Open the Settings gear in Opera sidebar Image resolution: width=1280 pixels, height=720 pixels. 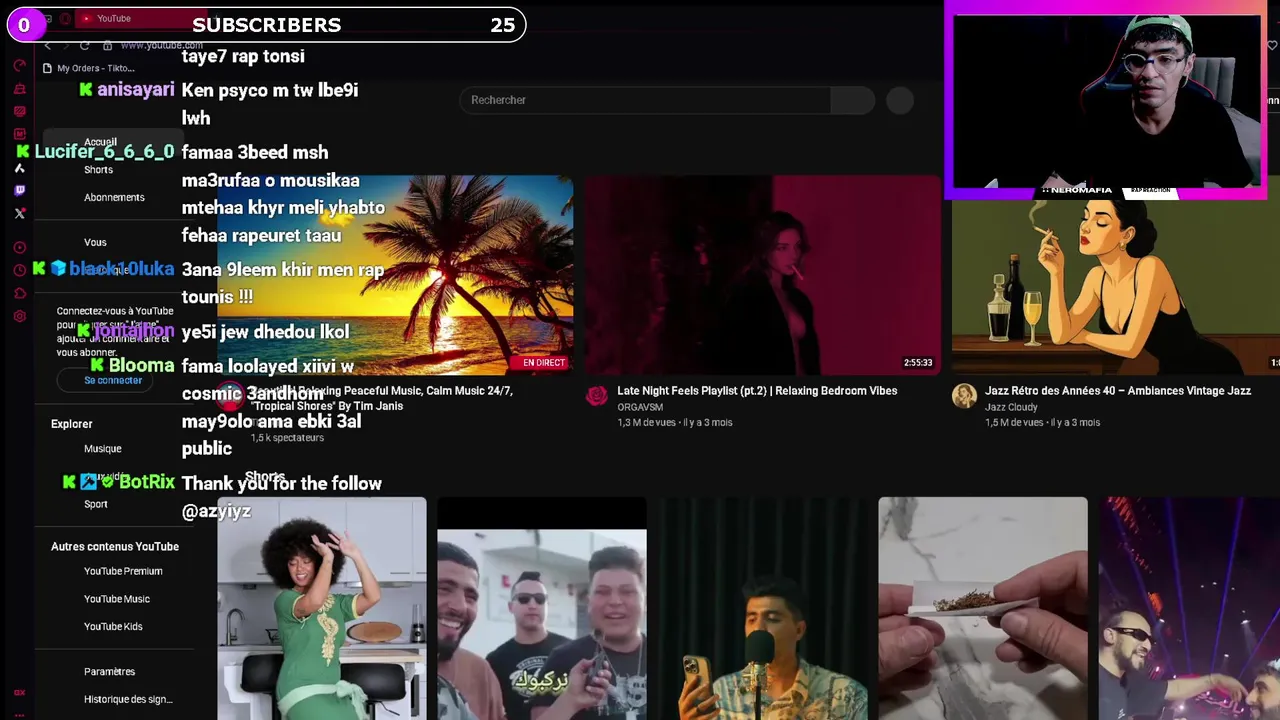(19, 316)
